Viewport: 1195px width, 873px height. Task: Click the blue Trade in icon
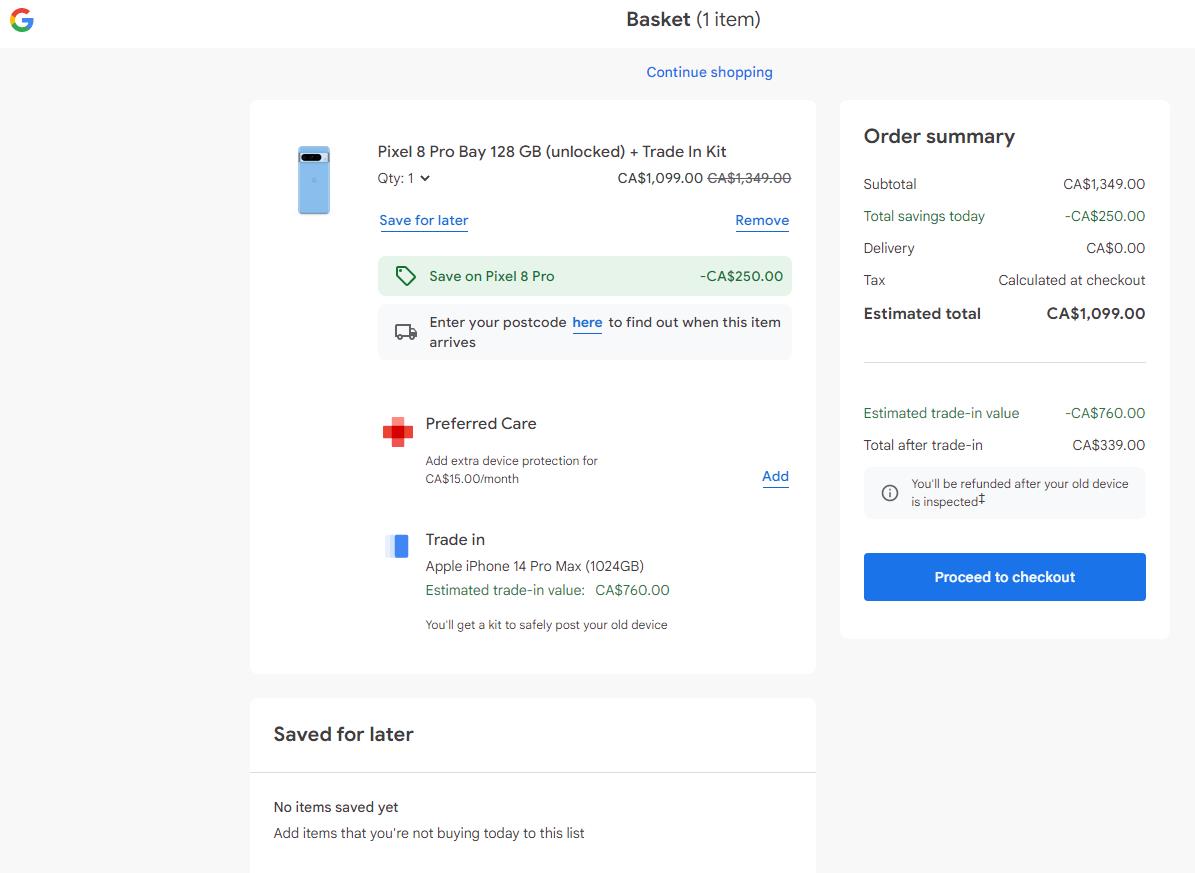coord(397,546)
